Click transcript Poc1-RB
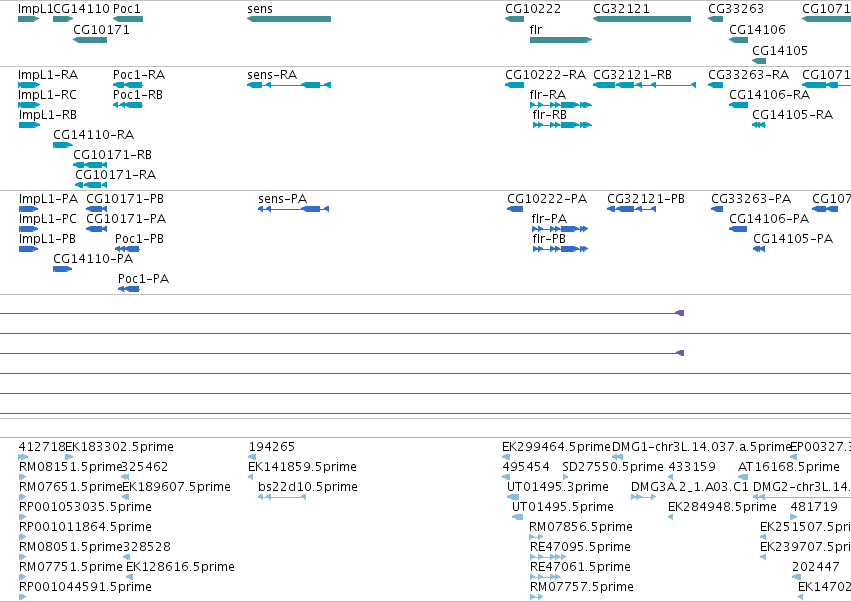This screenshot has height=602, width=851. pos(138,95)
